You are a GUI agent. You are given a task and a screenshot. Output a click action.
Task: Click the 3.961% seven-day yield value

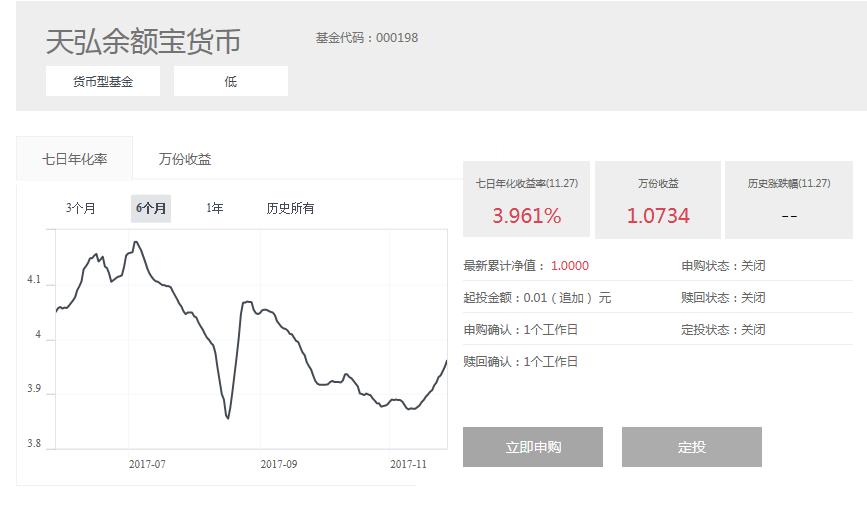[x=526, y=216]
